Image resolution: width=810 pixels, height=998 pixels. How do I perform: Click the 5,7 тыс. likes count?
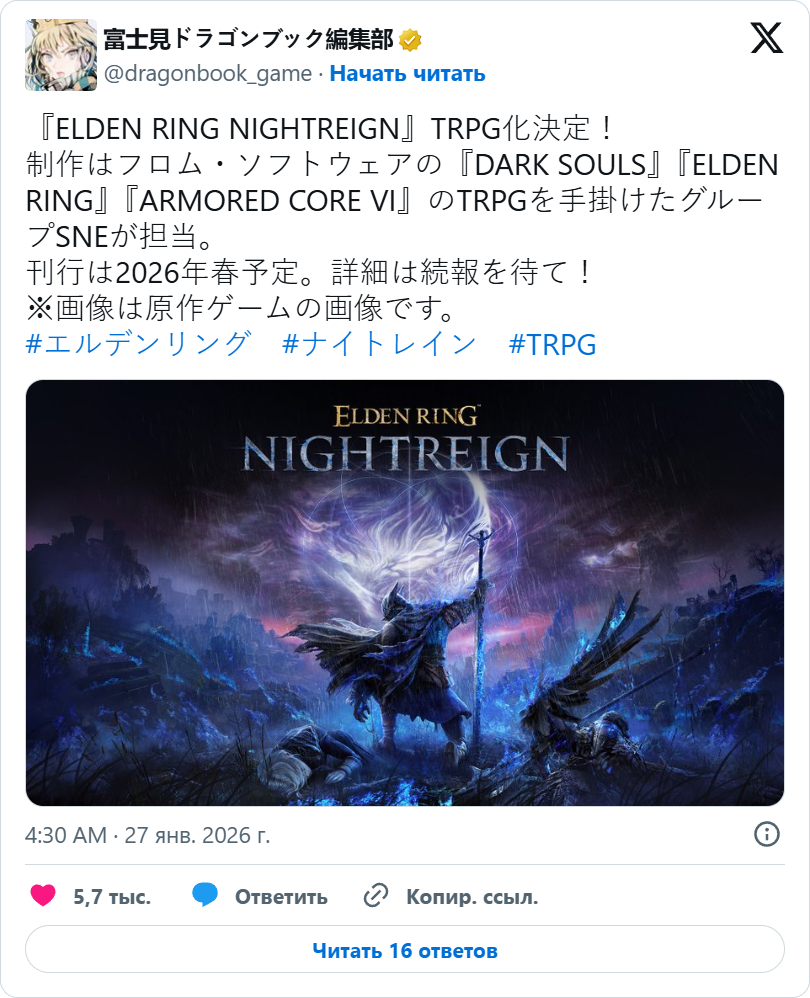(112, 896)
